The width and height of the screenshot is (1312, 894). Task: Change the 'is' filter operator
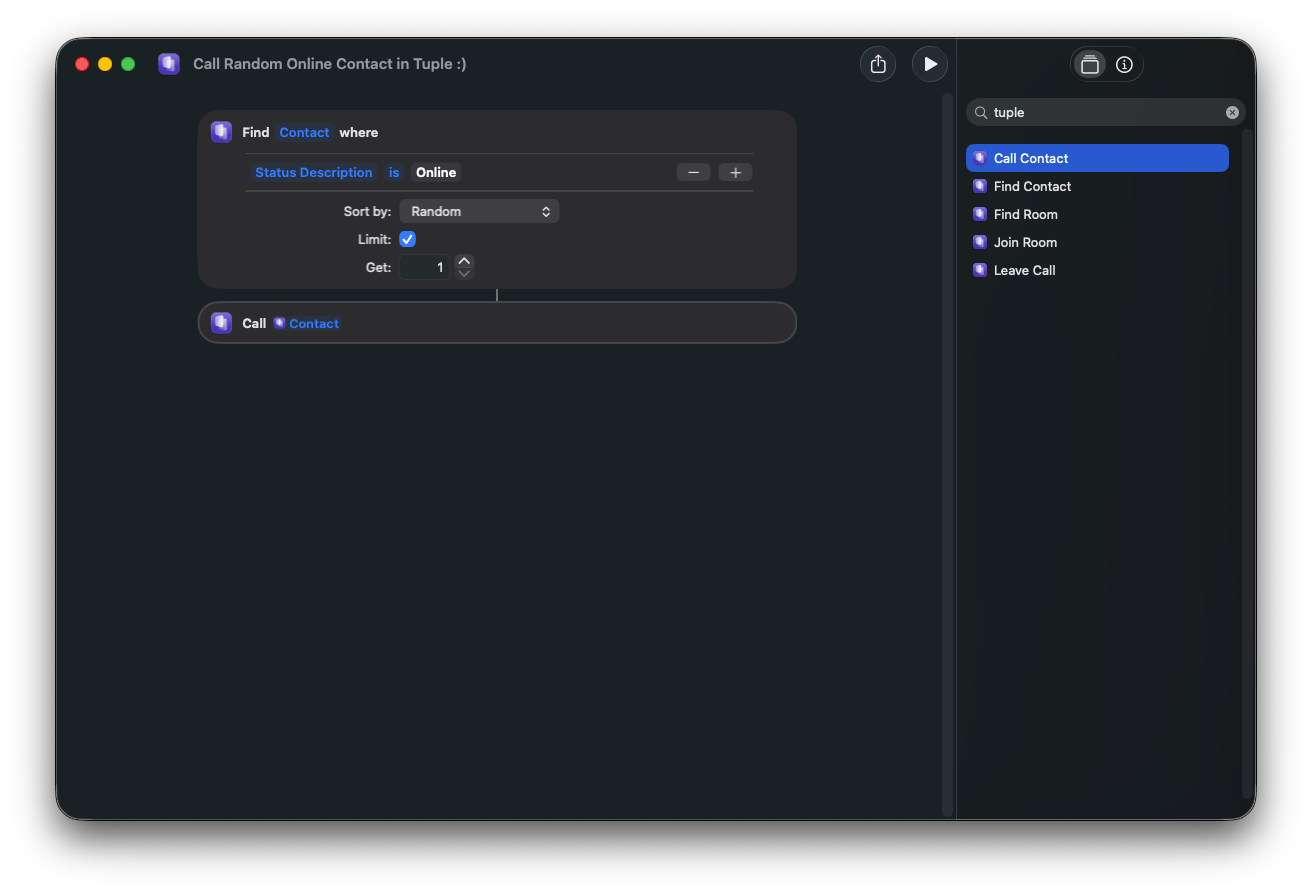(x=394, y=172)
